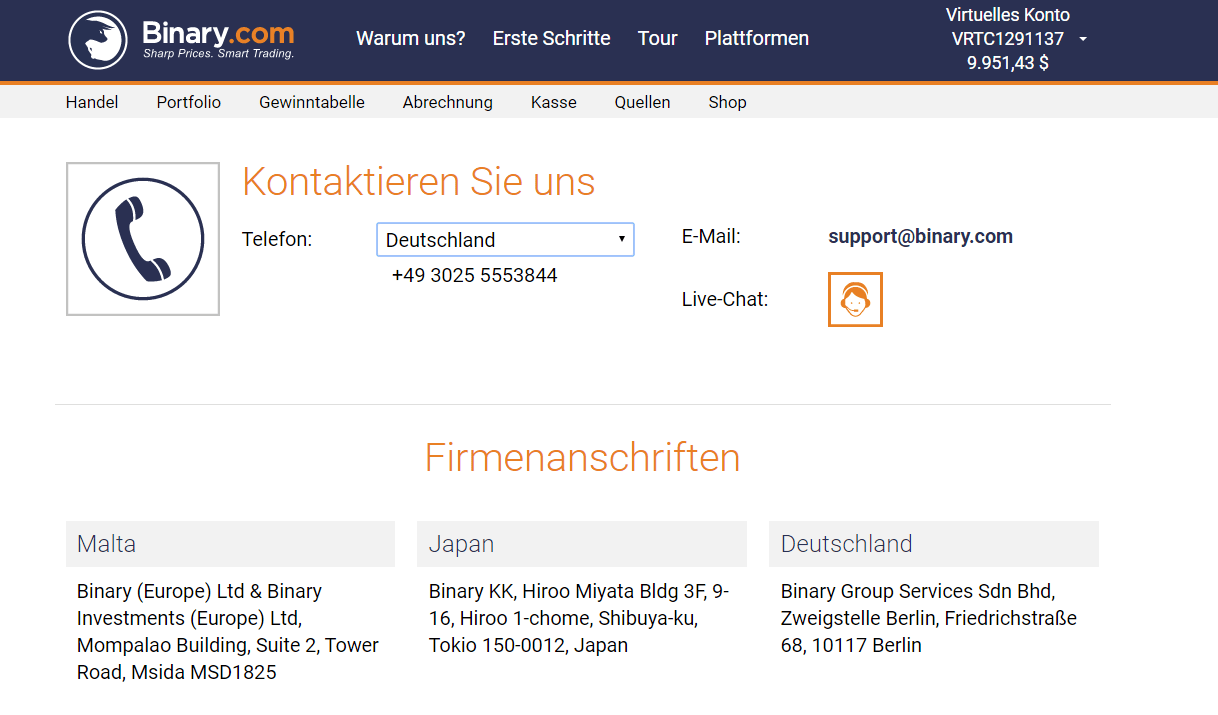Click the balance 9.951,43 $
Screen dimensions: 1218x715
point(1008,63)
